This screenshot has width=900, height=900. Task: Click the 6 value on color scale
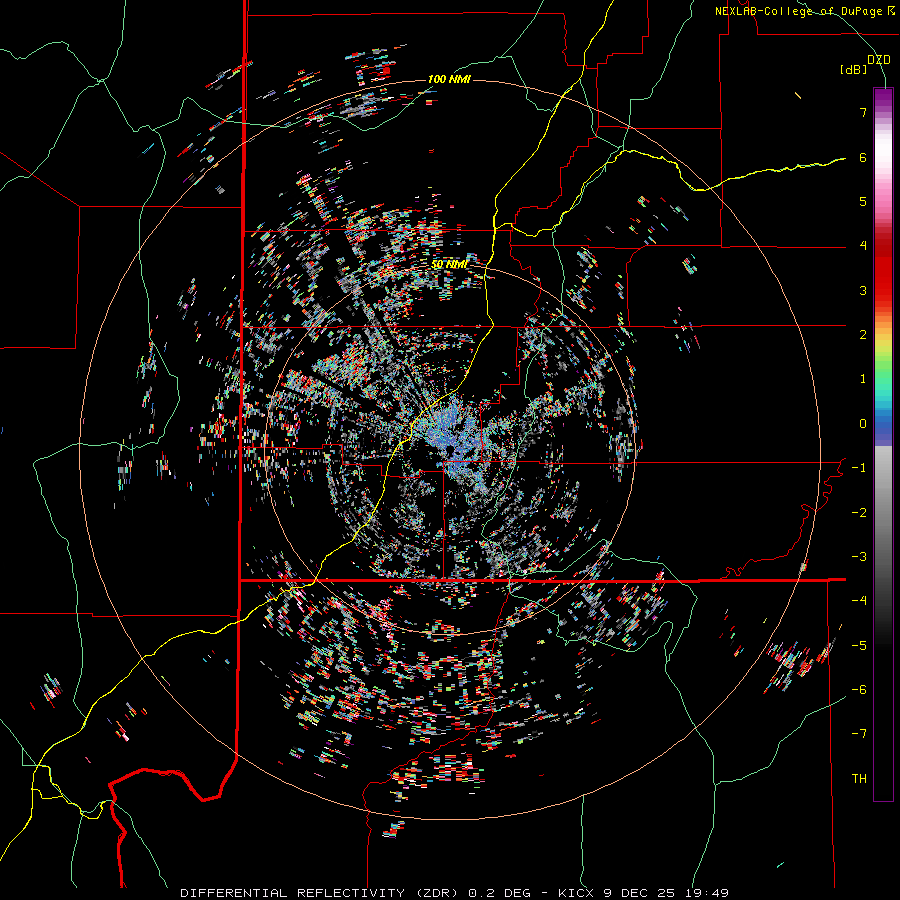coord(863,157)
